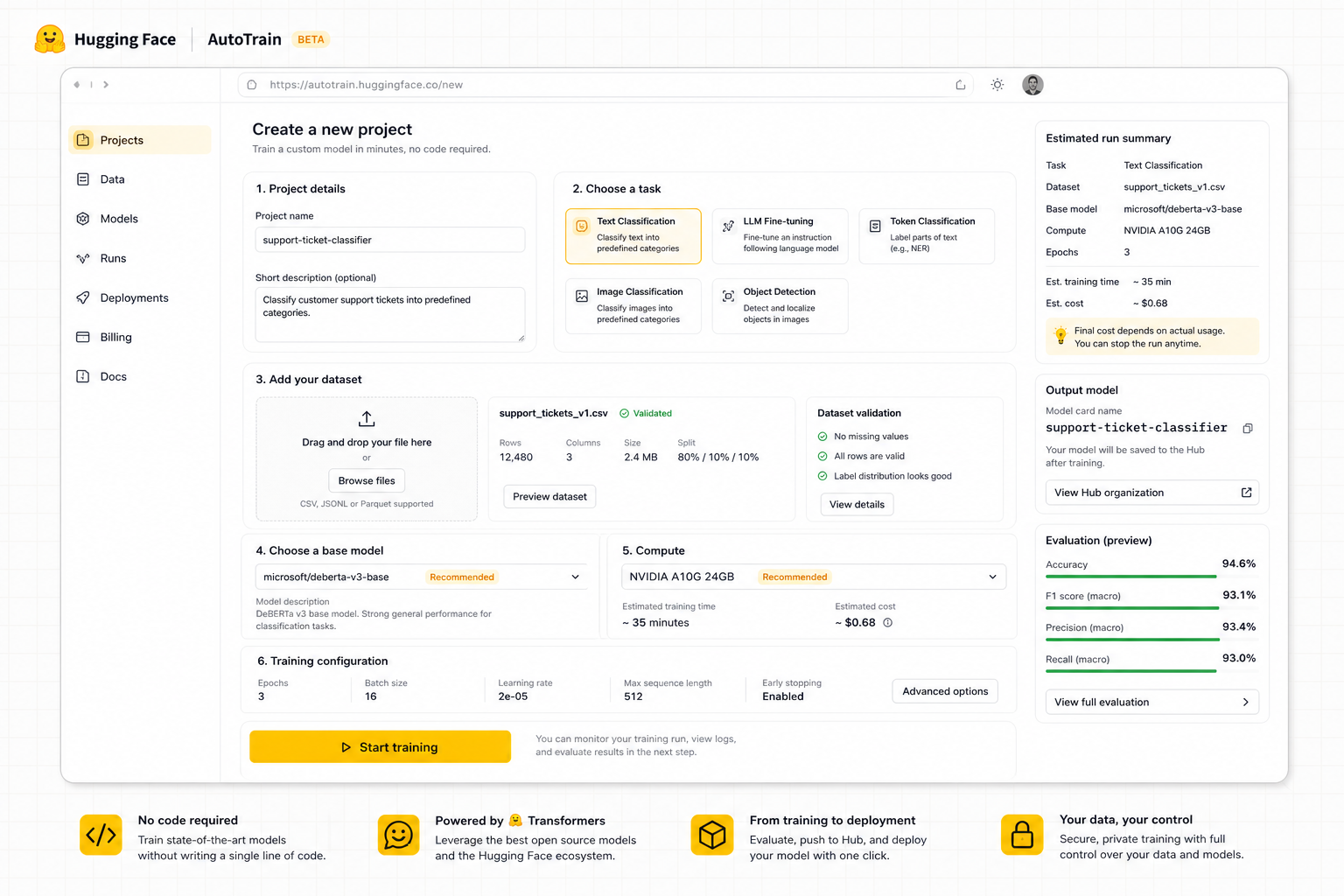The width and height of the screenshot is (1344, 896).
Task: Click the Project name input field
Action: 389,240
